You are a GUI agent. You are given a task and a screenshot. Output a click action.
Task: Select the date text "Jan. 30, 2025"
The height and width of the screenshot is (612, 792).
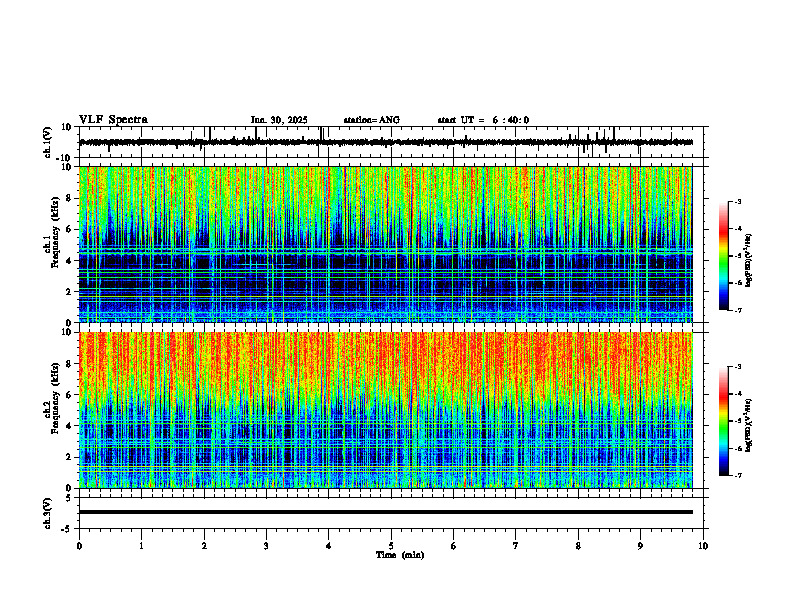[279, 120]
